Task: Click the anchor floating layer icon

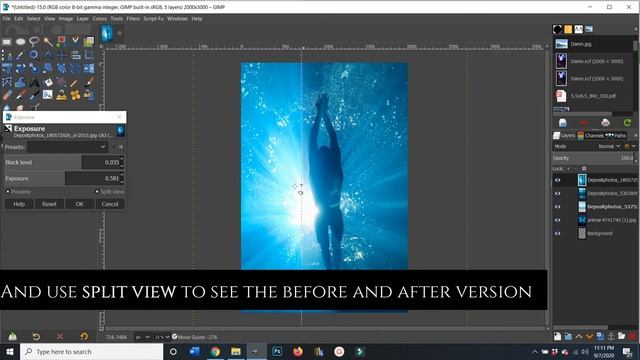Action: [611, 336]
